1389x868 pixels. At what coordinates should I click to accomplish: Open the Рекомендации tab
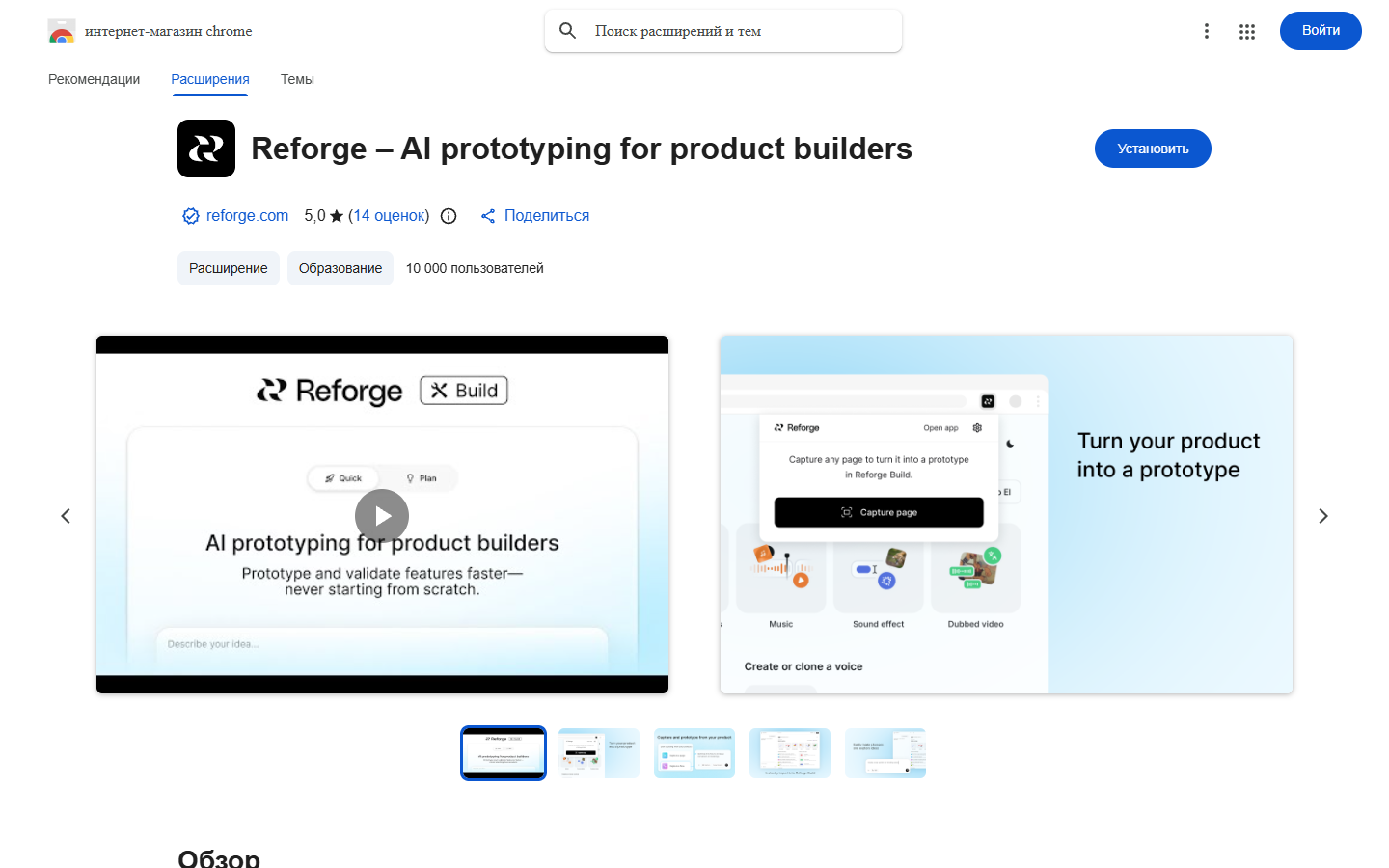[x=95, y=79]
